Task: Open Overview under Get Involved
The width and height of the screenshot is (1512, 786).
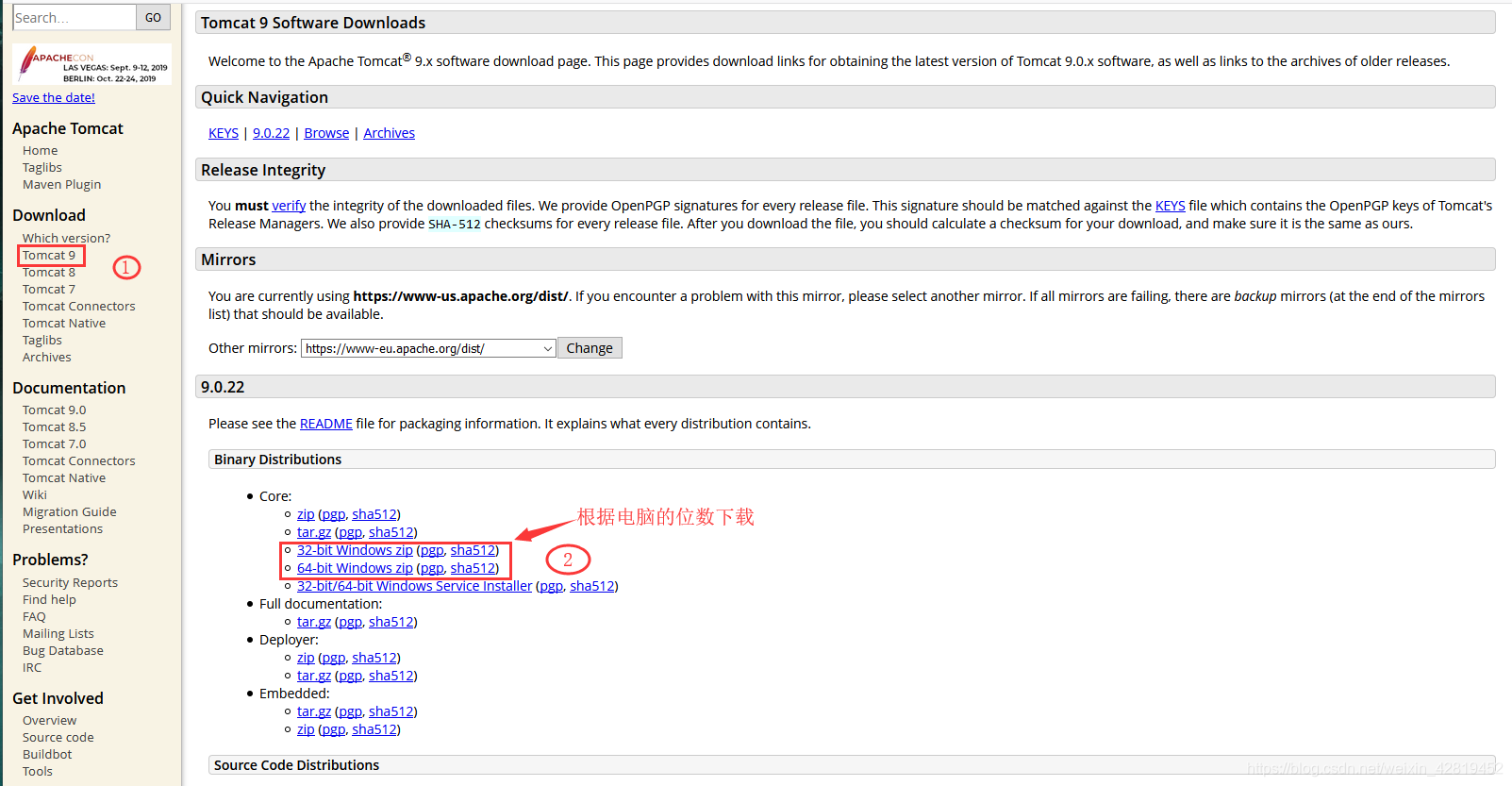Action: [x=50, y=721]
